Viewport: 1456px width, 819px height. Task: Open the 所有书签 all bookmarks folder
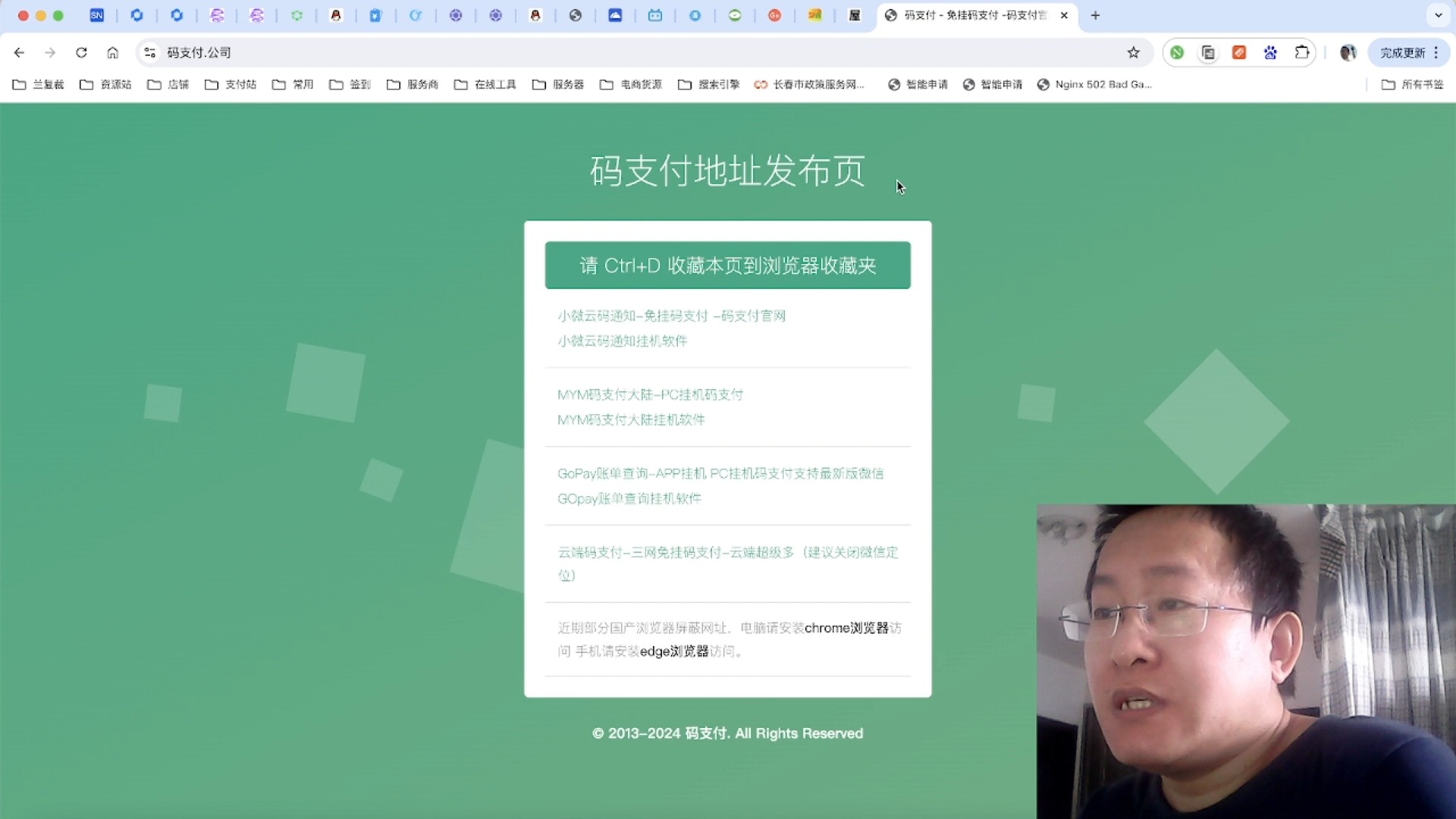tap(1413, 84)
